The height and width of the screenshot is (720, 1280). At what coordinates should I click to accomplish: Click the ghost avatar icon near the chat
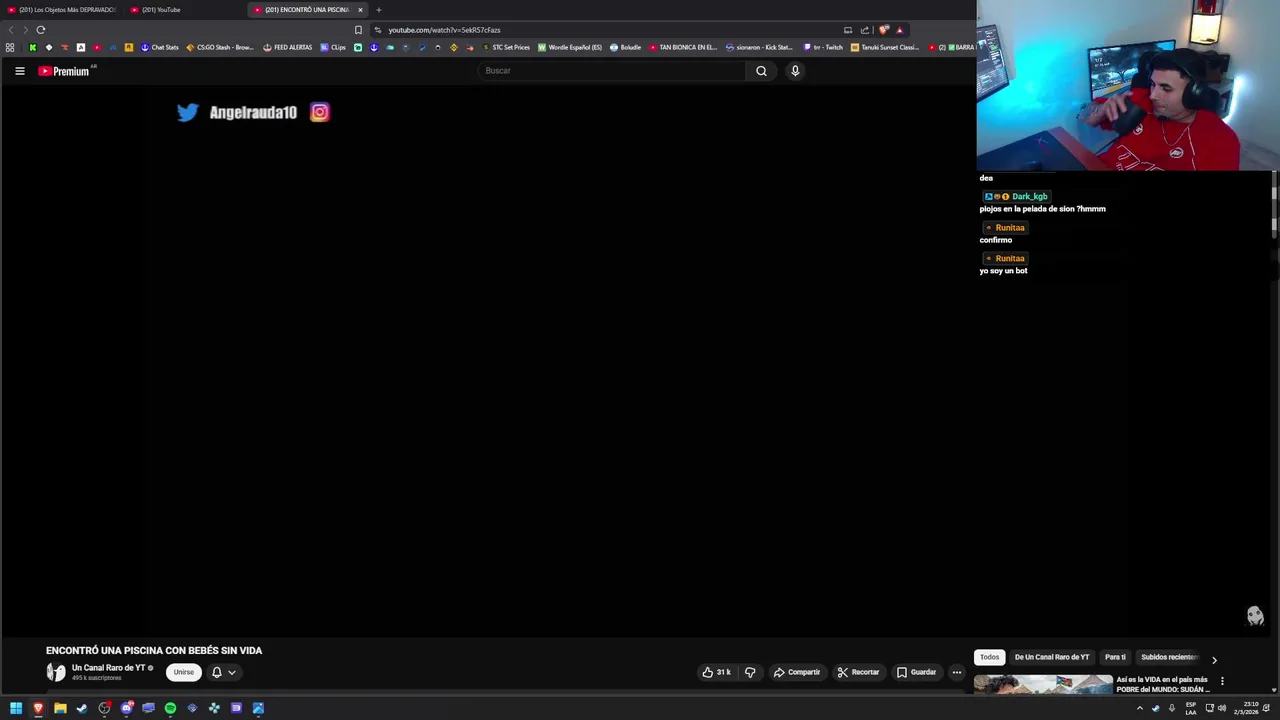click(x=1255, y=616)
